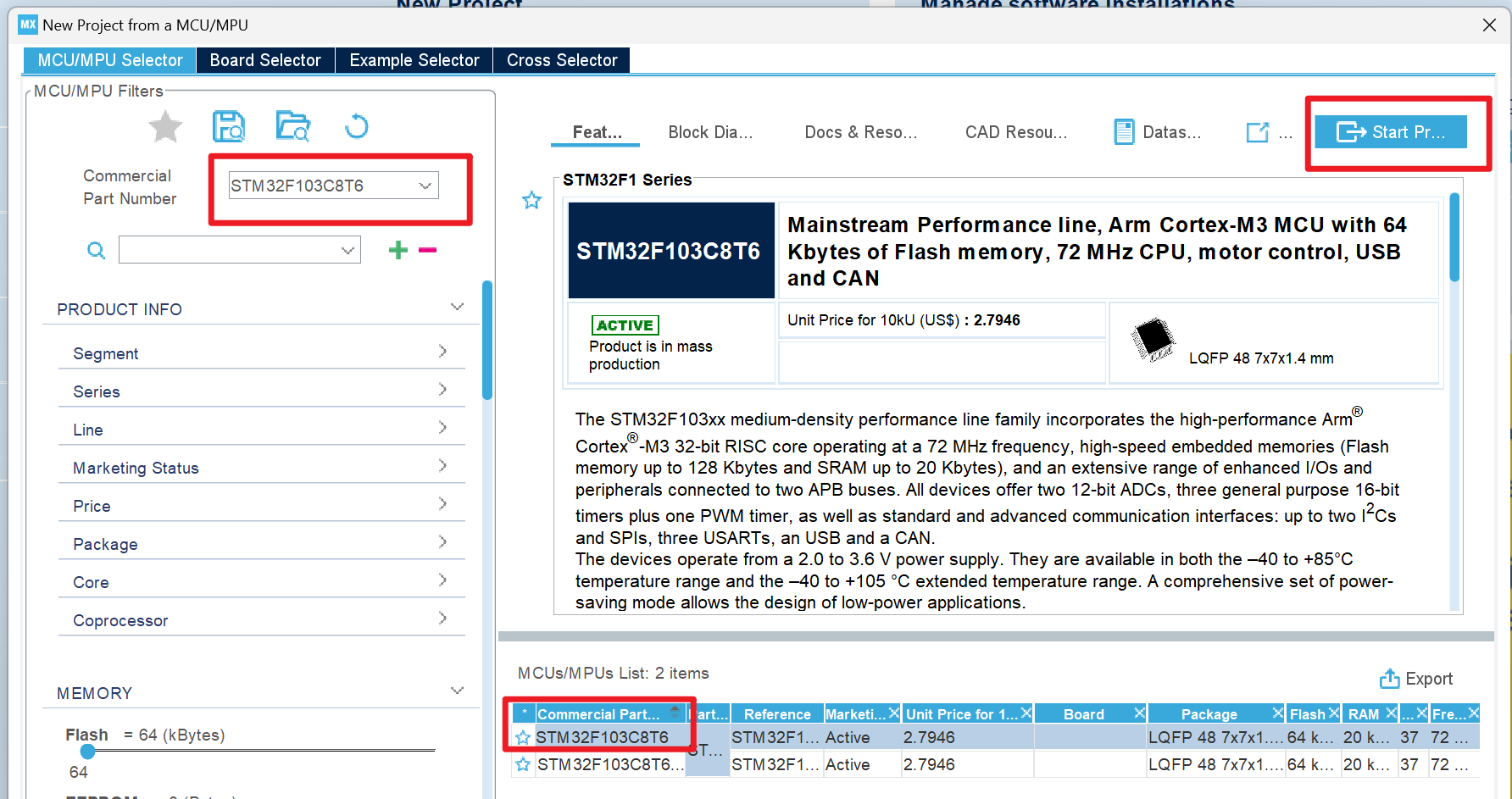Close the RAM column with its X
Screen dimensions: 1512x799
[x=1391, y=713]
